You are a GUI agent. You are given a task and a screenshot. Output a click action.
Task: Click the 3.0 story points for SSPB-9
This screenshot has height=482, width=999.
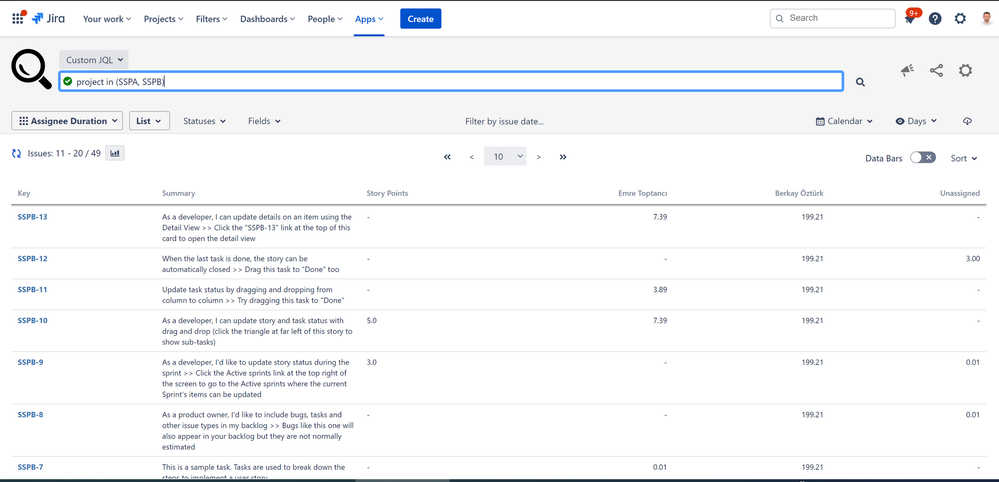[x=372, y=362]
